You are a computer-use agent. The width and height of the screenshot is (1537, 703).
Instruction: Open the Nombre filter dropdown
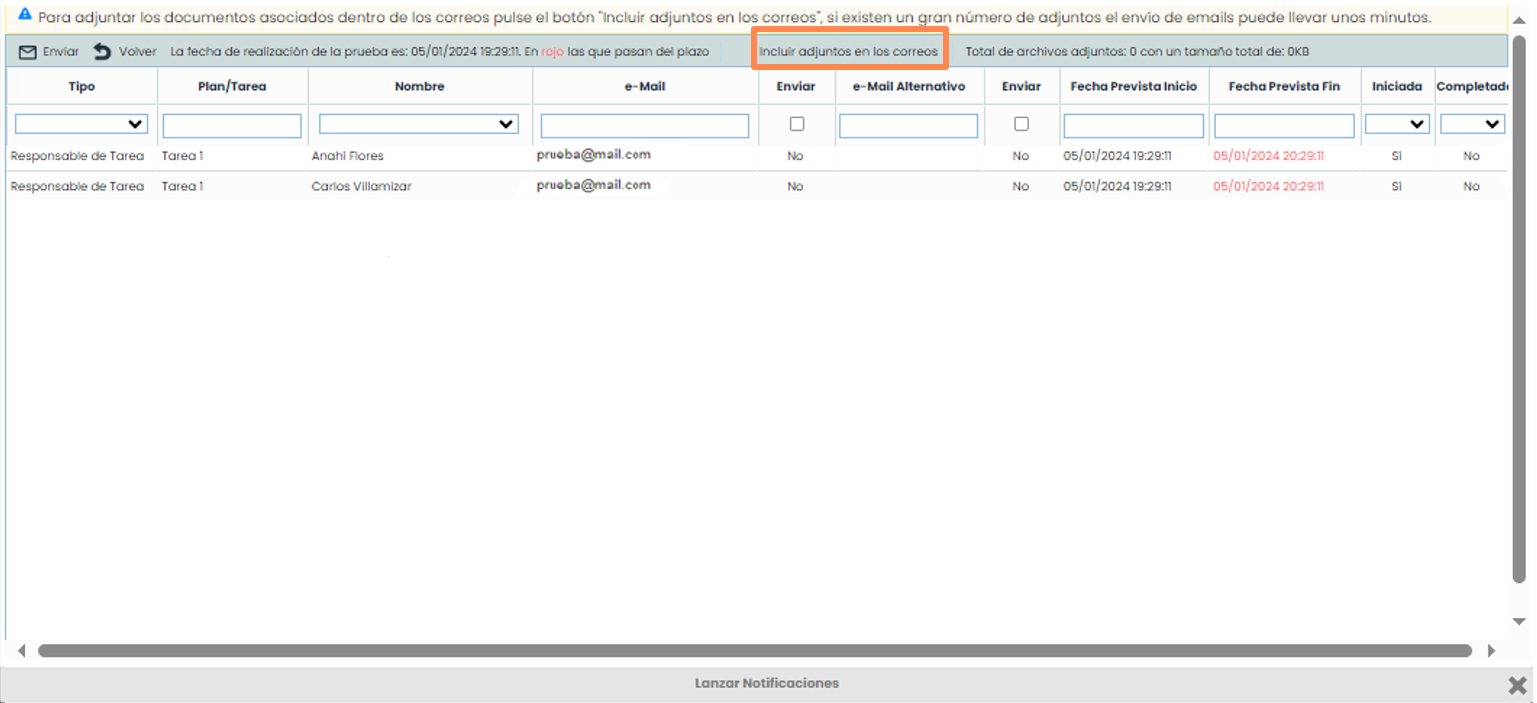point(418,123)
